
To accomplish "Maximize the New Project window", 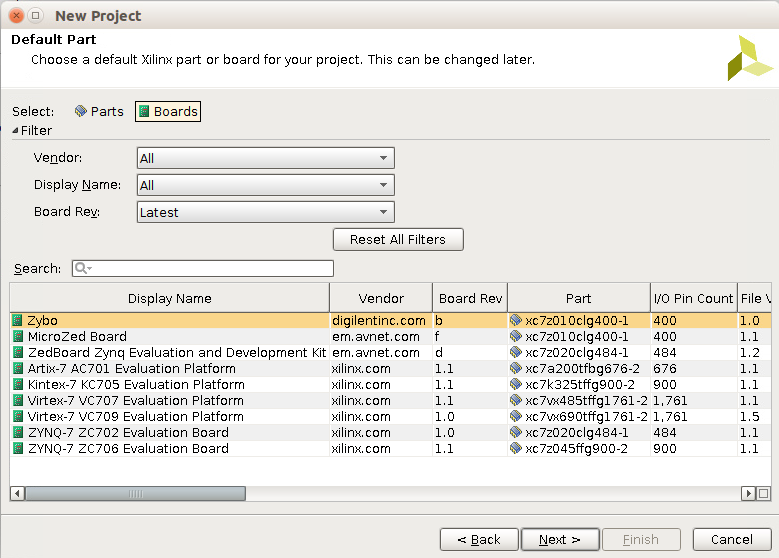I will [x=35, y=15].
